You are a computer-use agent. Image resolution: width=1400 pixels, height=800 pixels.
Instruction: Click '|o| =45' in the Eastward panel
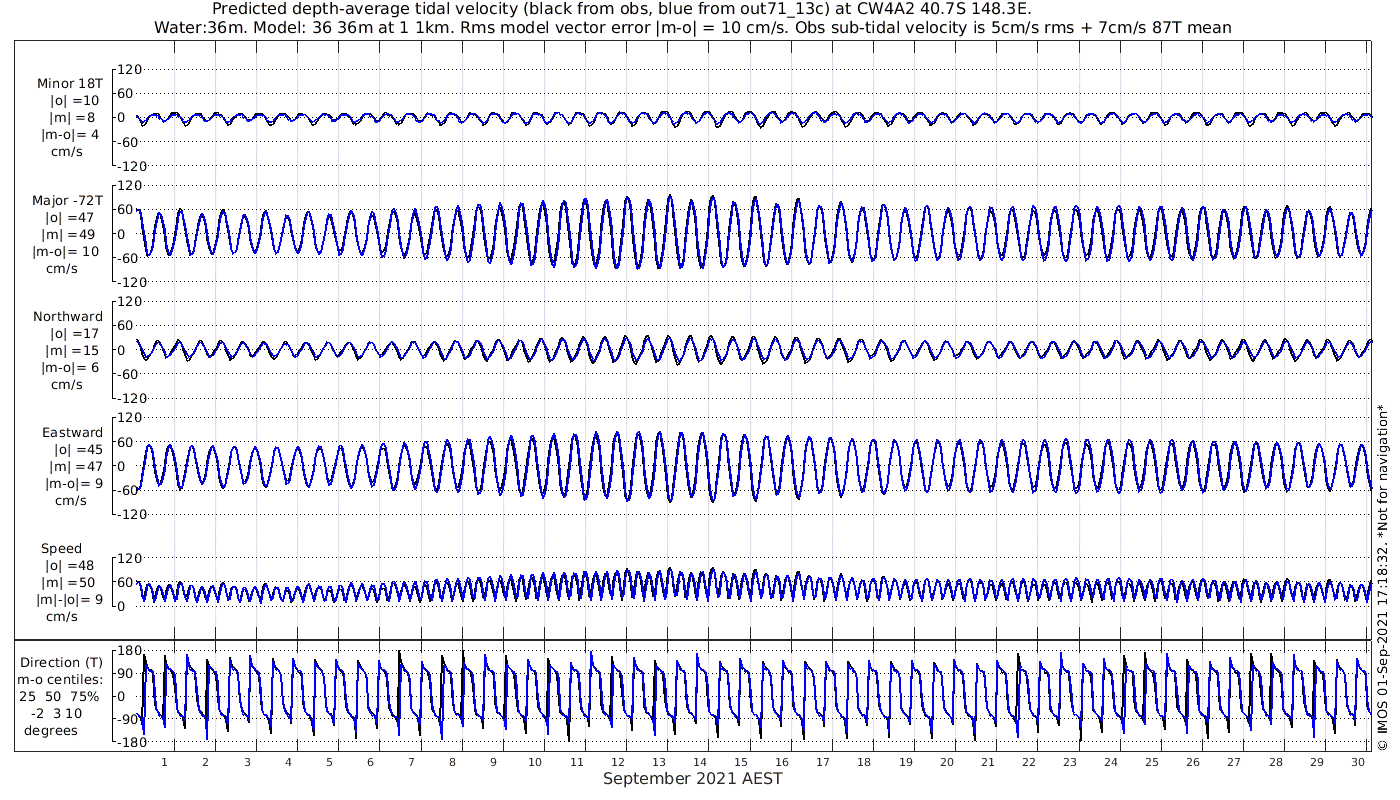coord(77,450)
